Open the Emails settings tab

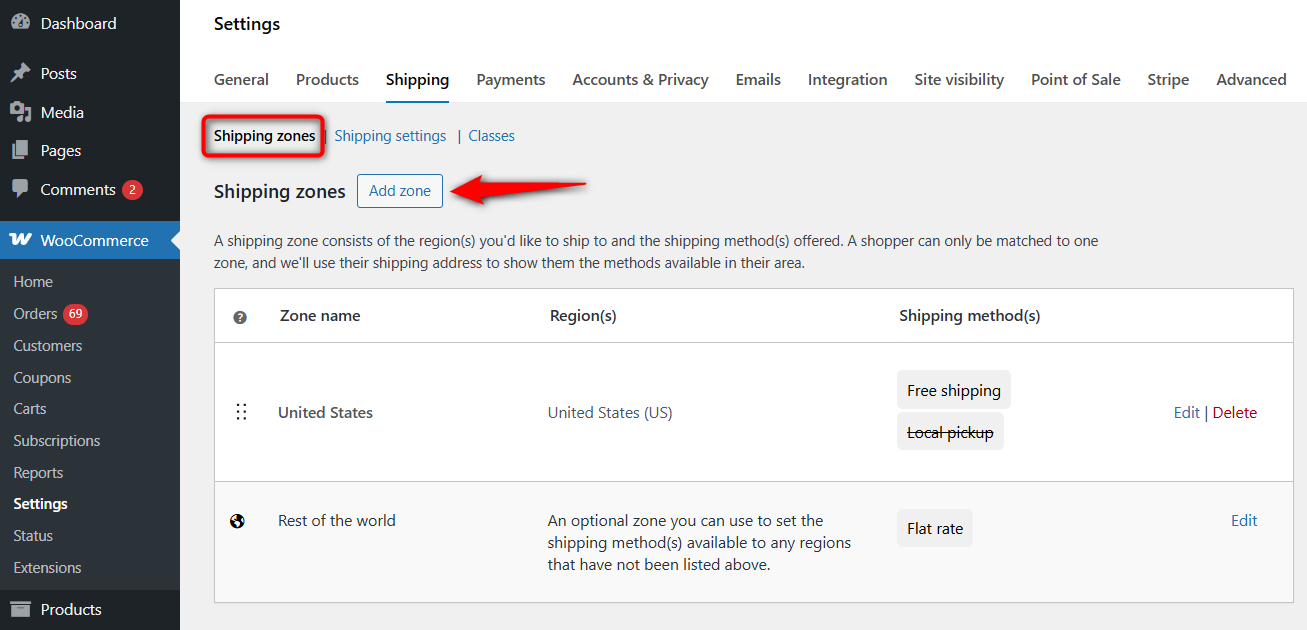coord(757,79)
